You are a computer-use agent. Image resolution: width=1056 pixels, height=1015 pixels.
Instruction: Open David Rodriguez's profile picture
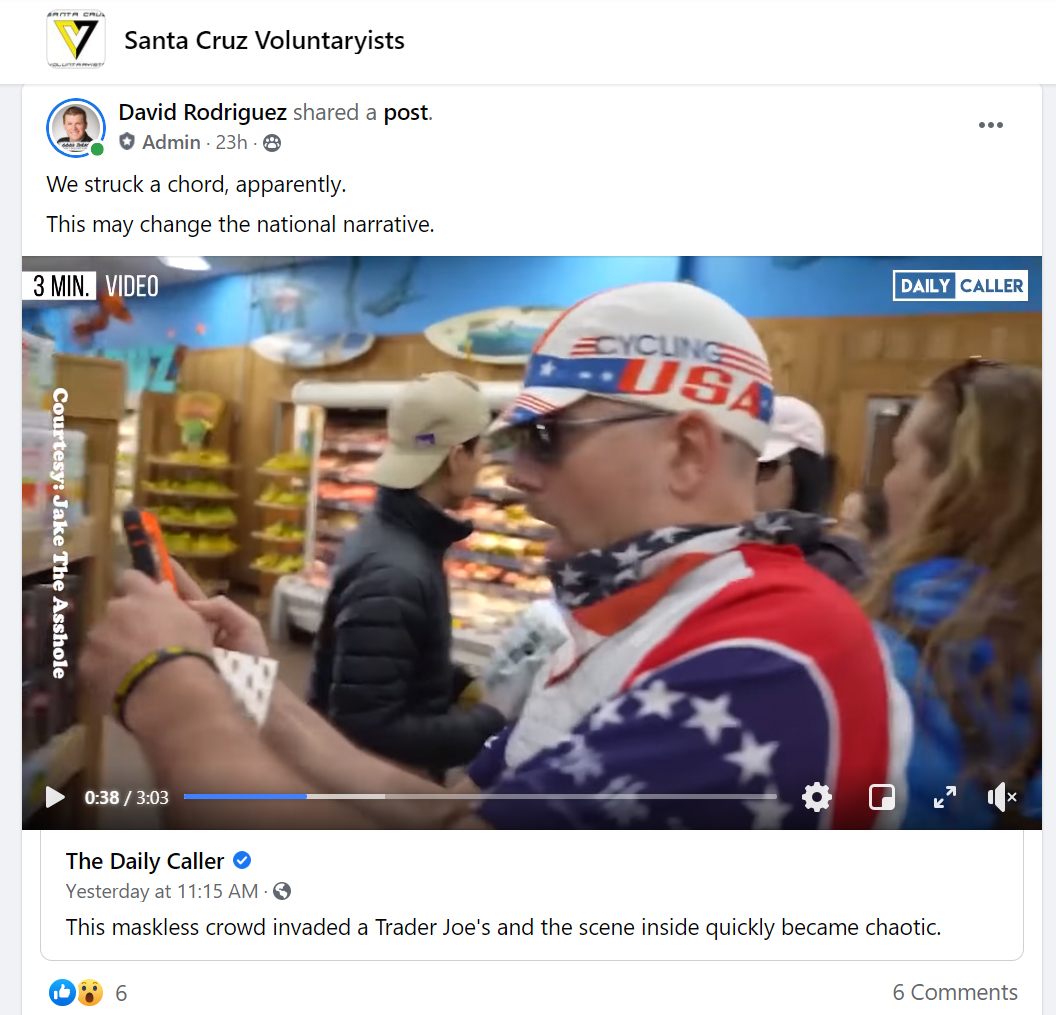[x=75, y=127]
